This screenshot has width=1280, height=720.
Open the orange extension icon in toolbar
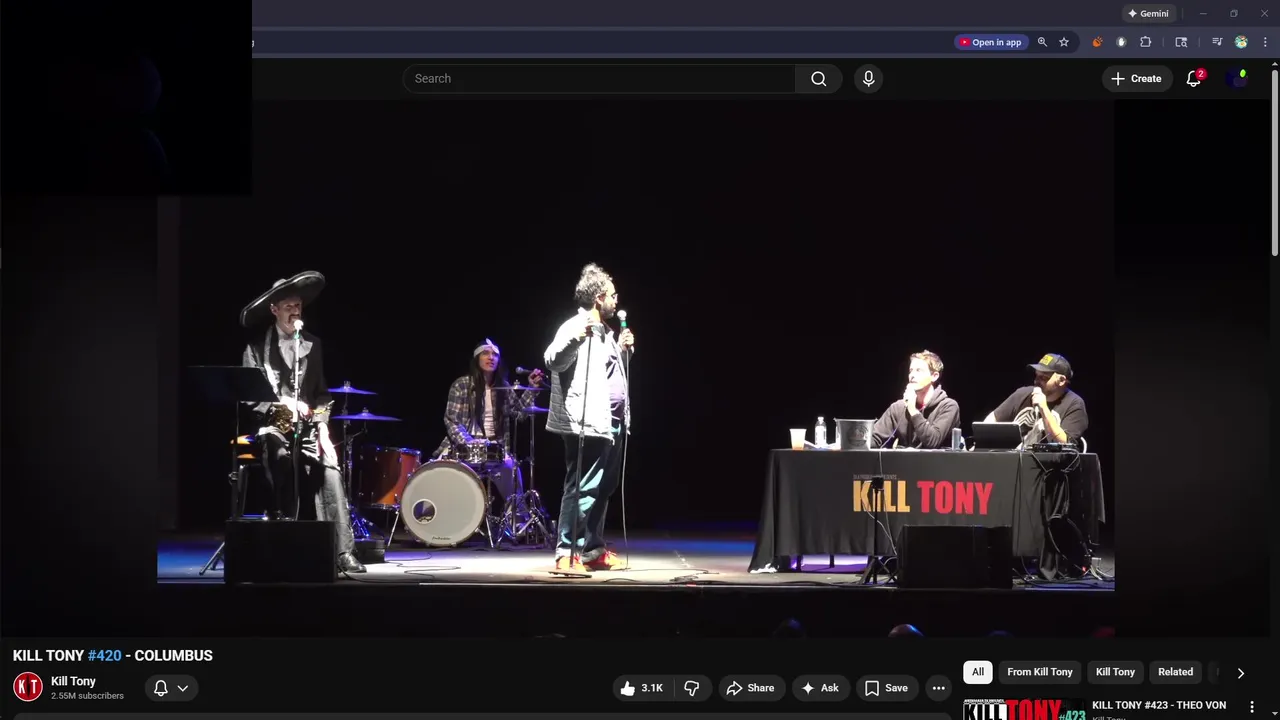[x=1097, y=42]
